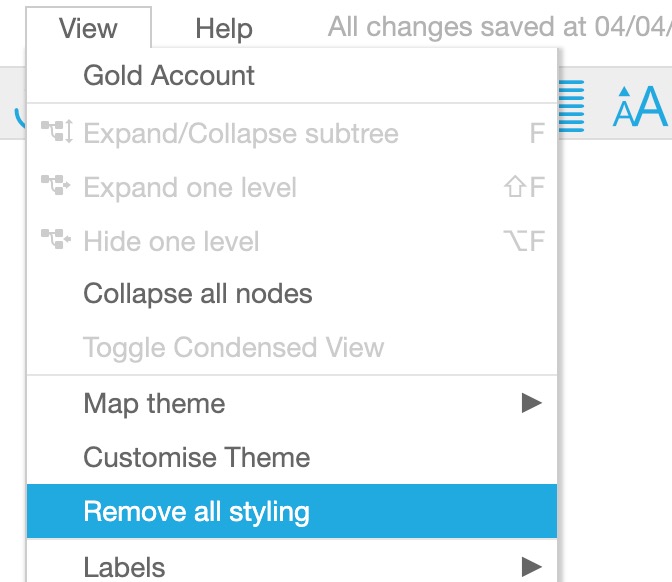
Task: Open the Help menu
Action: (x=224, y=29)
